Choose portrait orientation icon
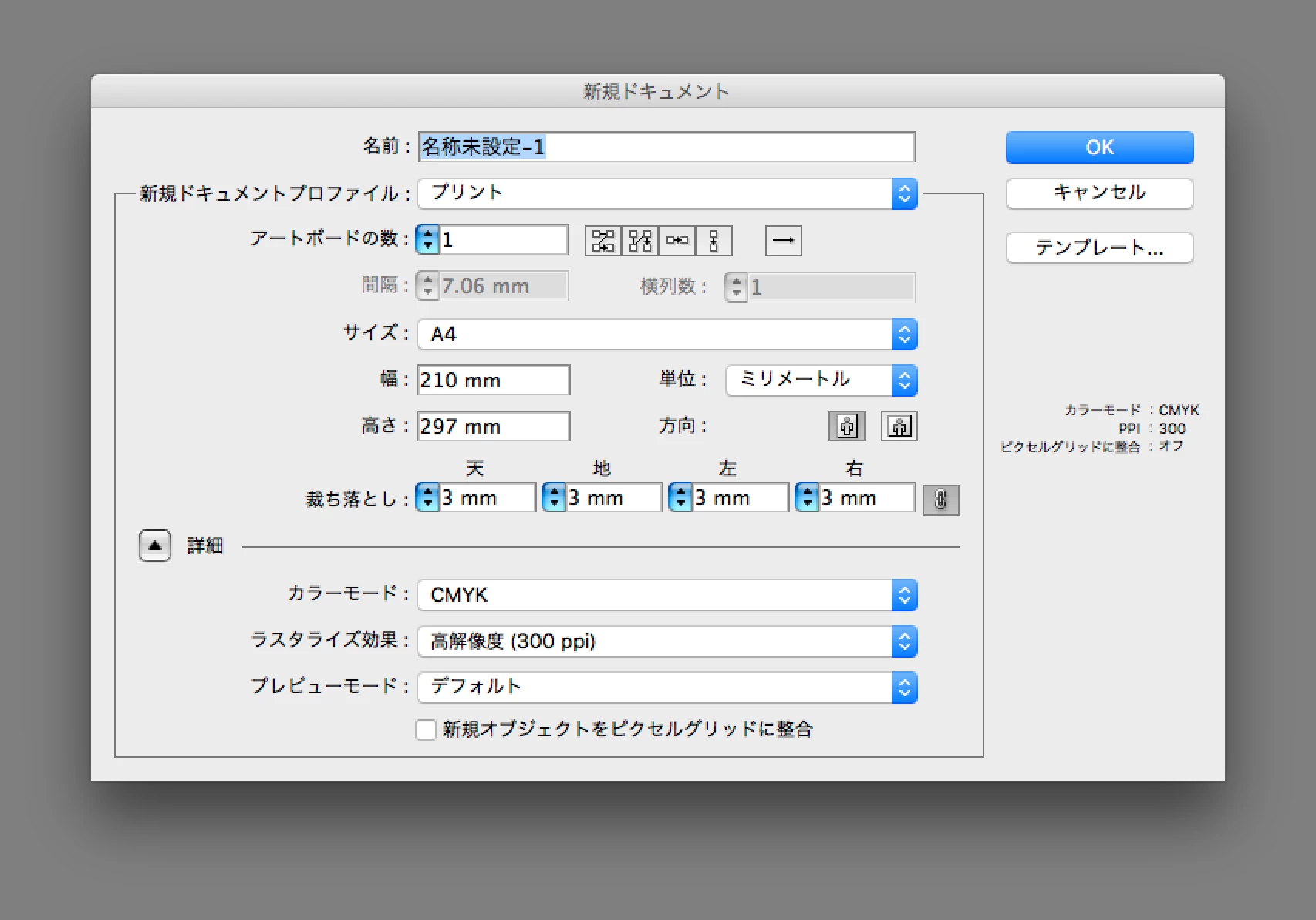 [x=847, y=426]
